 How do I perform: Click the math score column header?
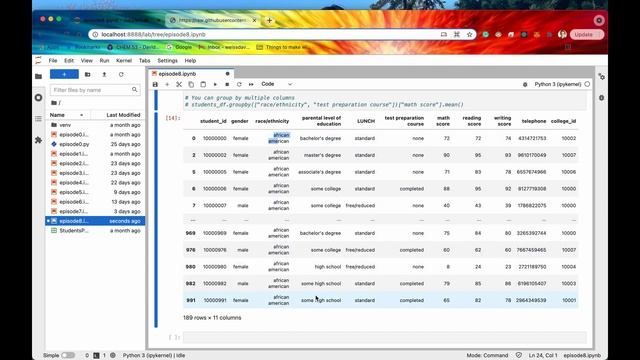coord(443,121)
